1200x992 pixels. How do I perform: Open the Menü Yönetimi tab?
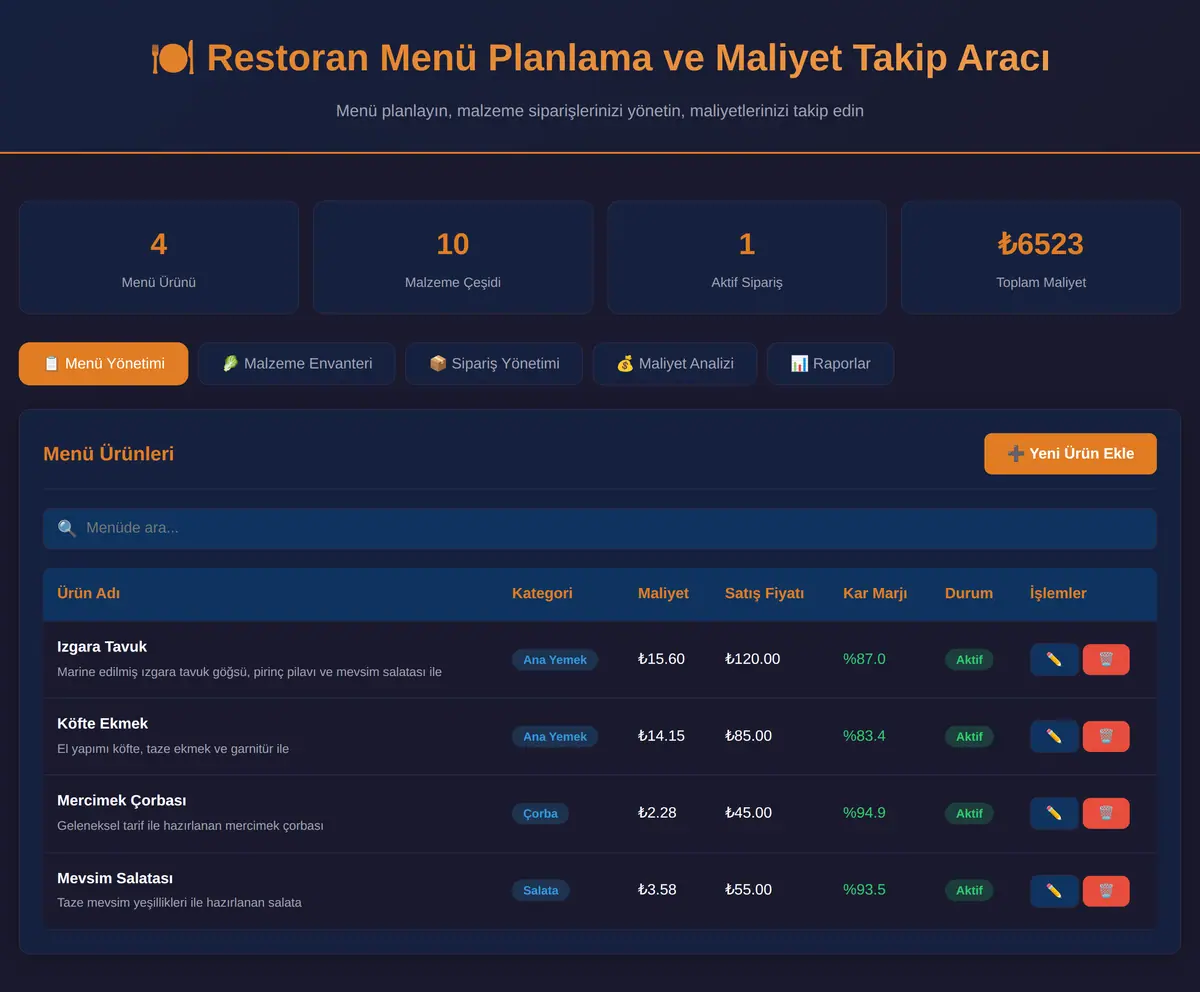pos(103,363)
